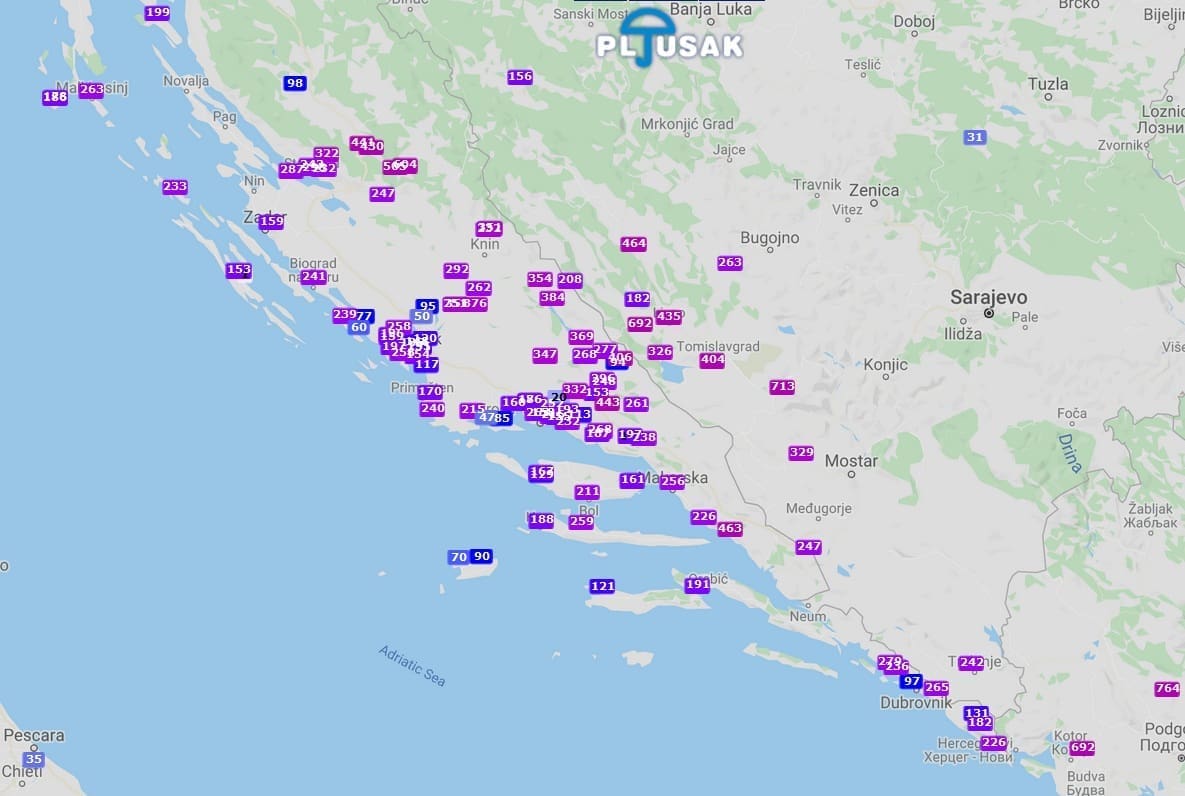Open the 35 marker near Pescara

pyautogui.click(x=34, y=760)
